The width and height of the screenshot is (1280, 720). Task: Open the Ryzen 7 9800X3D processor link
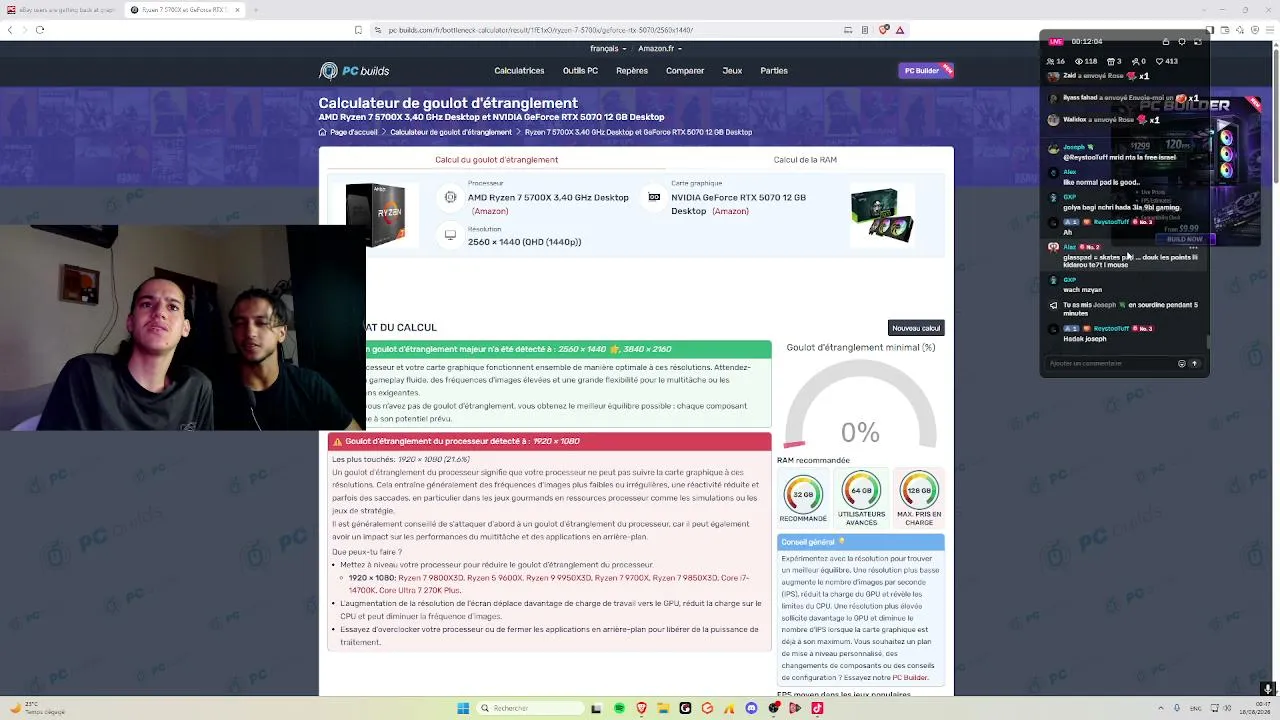[x=430, y=578]
